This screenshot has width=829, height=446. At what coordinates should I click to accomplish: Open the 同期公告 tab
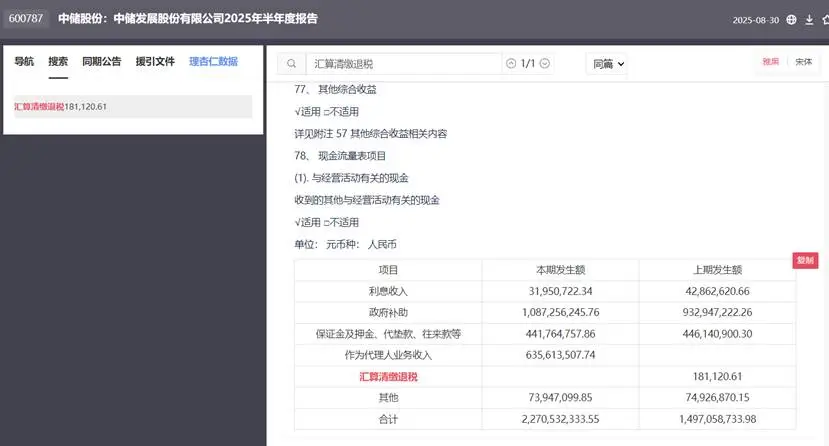(102, 61)
